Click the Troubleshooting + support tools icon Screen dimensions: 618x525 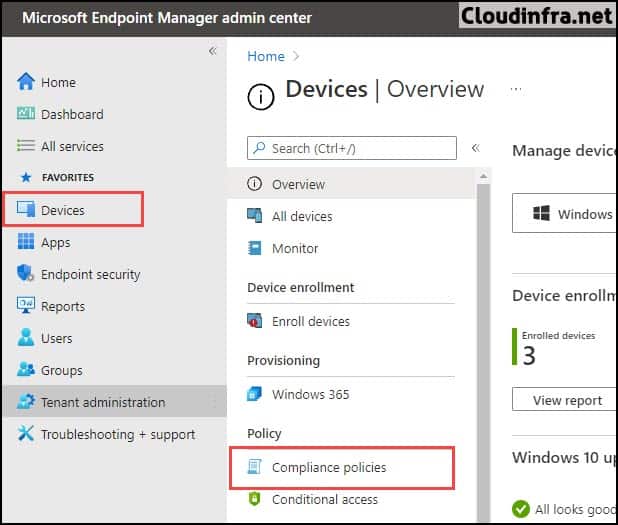(x=26, y=433)
